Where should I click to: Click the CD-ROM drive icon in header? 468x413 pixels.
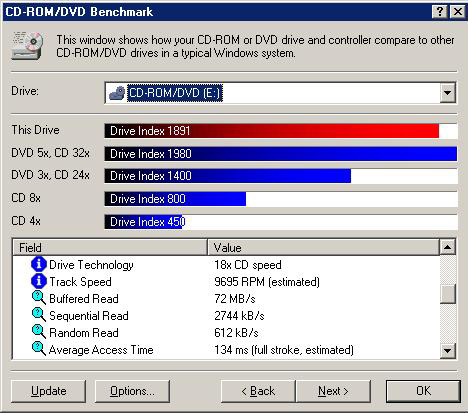[27, 46]
